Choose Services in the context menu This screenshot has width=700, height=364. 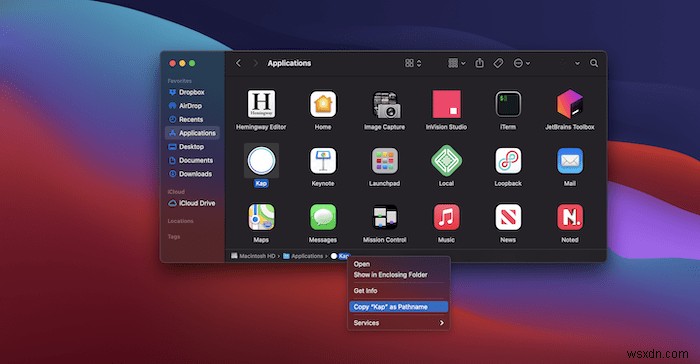398,323
